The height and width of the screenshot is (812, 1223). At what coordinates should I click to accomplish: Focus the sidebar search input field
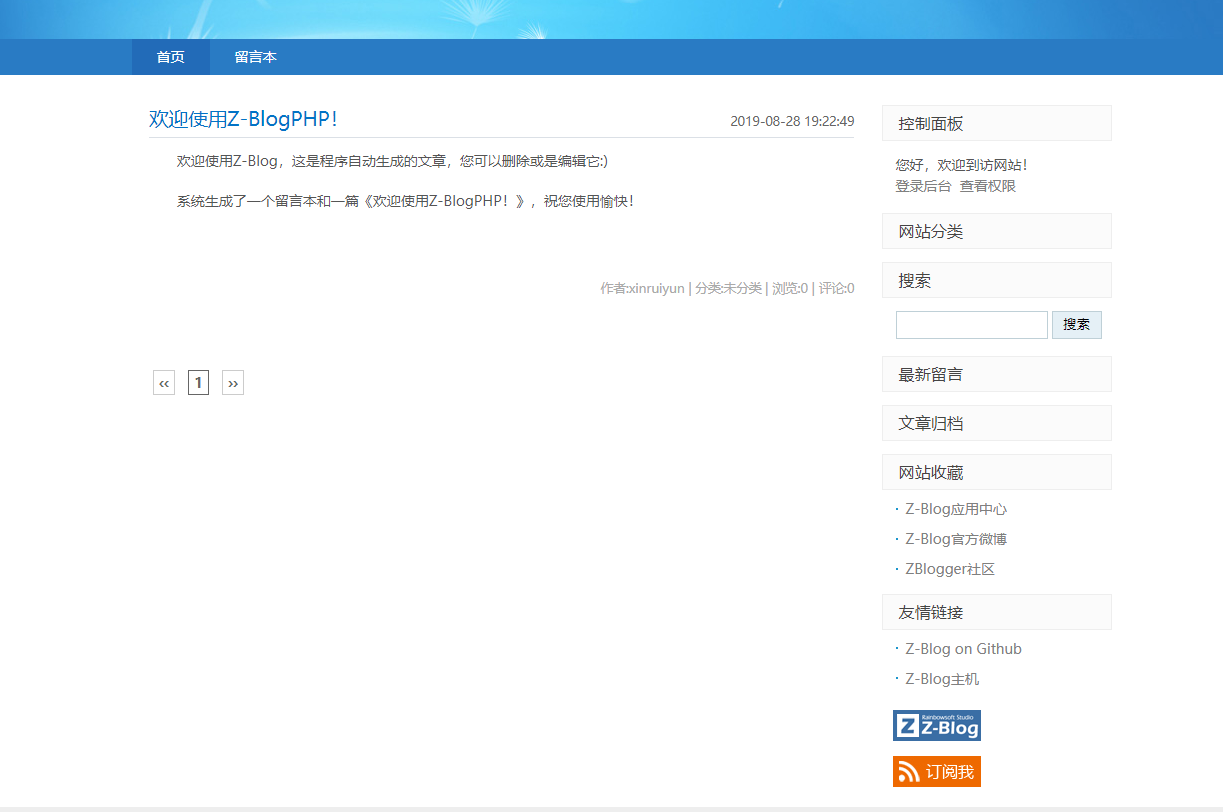point(971,325)
